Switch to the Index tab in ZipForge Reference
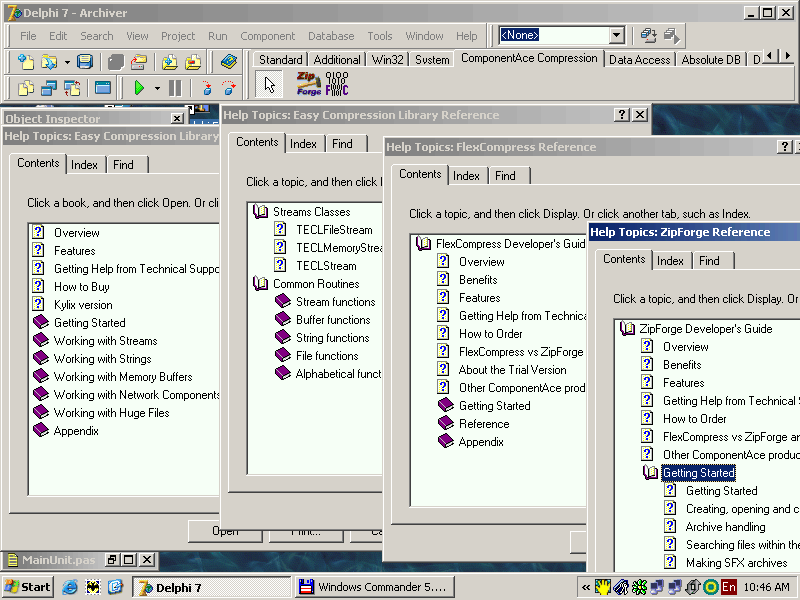800x600 pixels. tap(671, 260)
